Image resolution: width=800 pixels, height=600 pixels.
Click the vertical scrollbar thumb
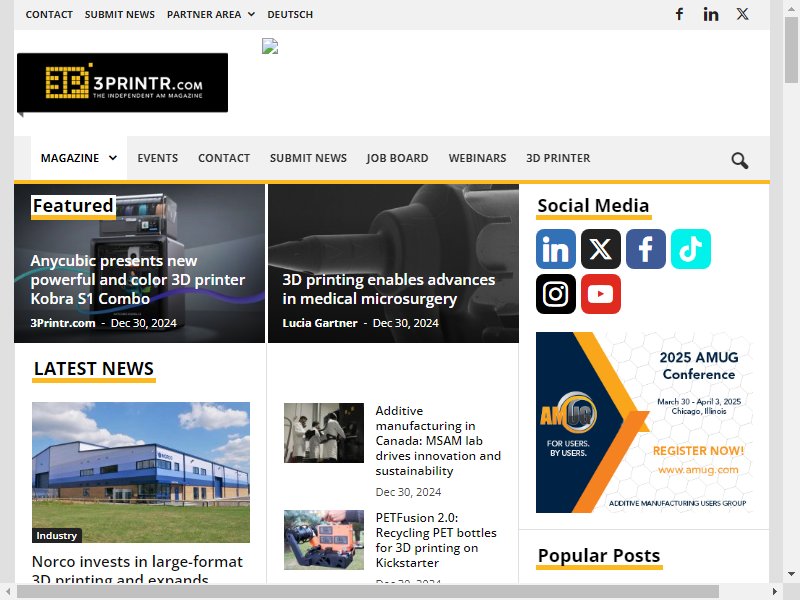click(x=791, y=49)
